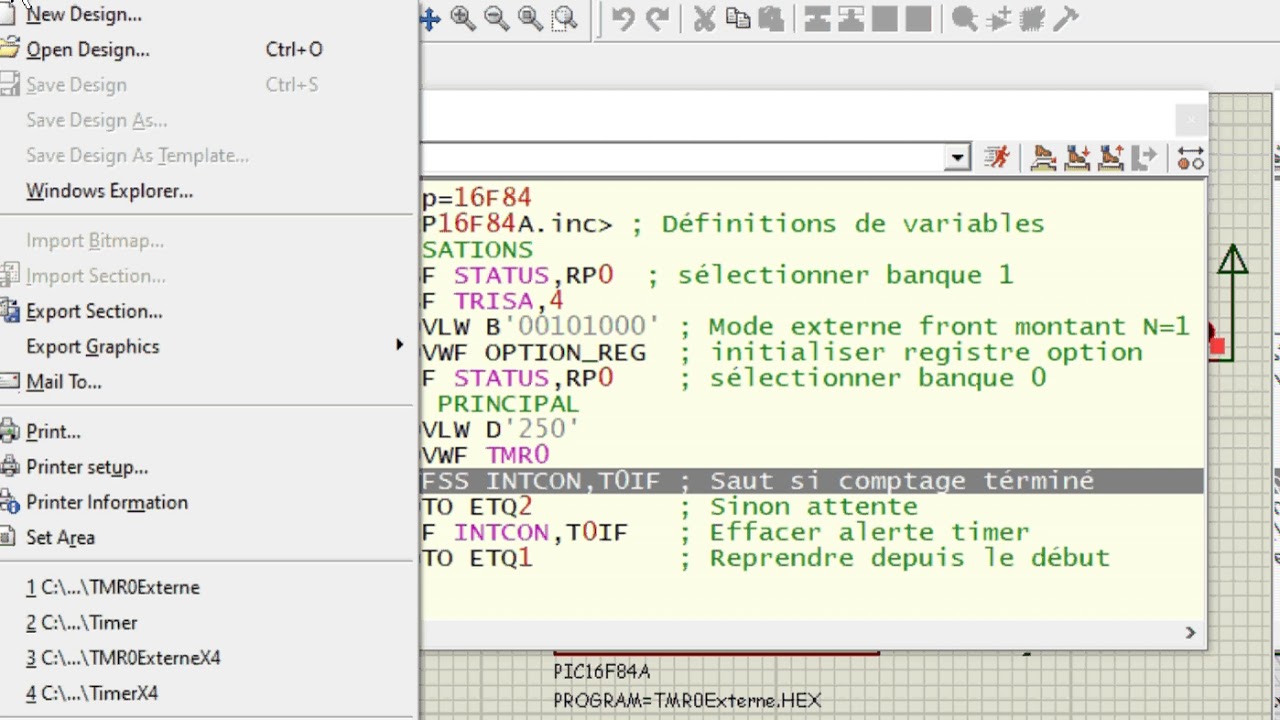The height and width of the screenshot is (720, 1280).
Task: Click the Block Copy icon
Action: click(x=818, y=18)
